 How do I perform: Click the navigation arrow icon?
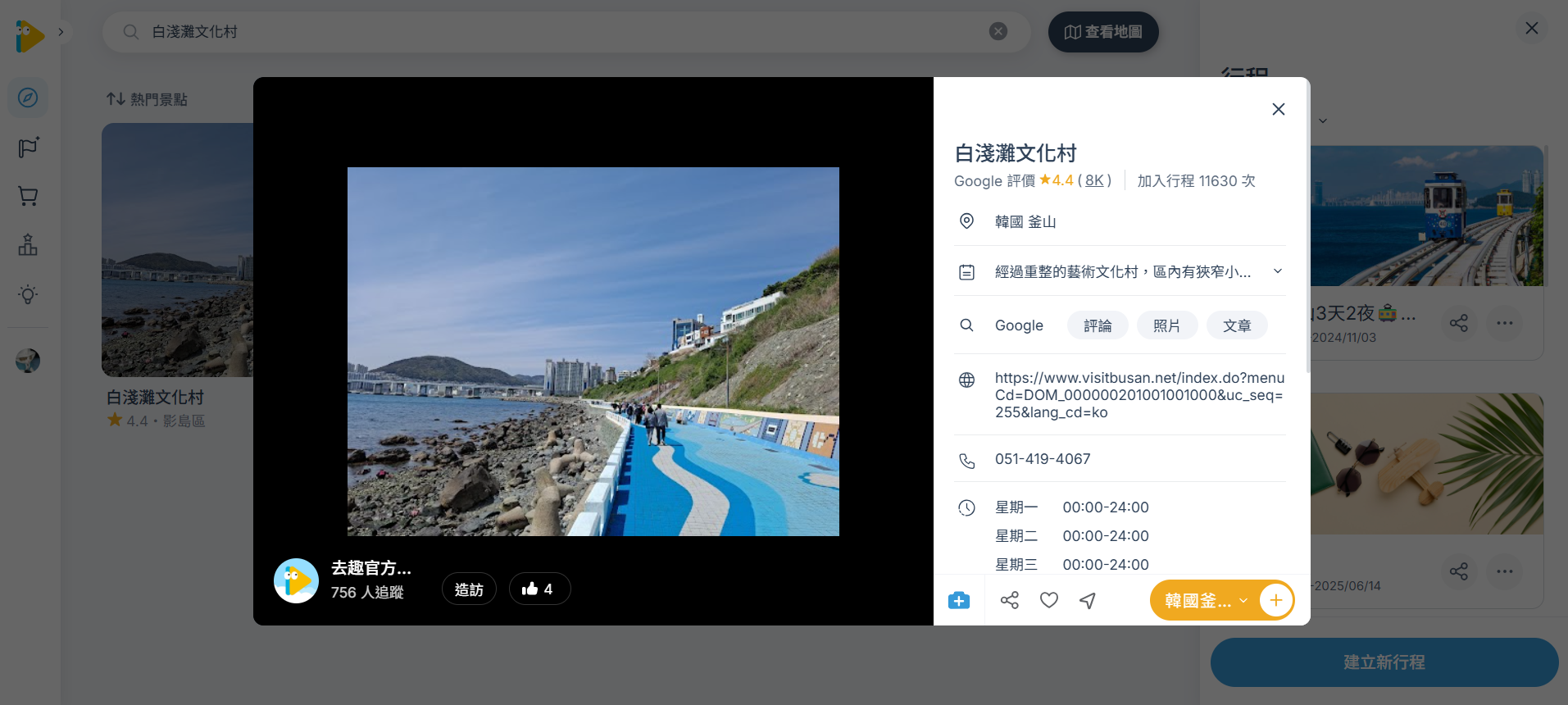click(x=1089, y=601)
